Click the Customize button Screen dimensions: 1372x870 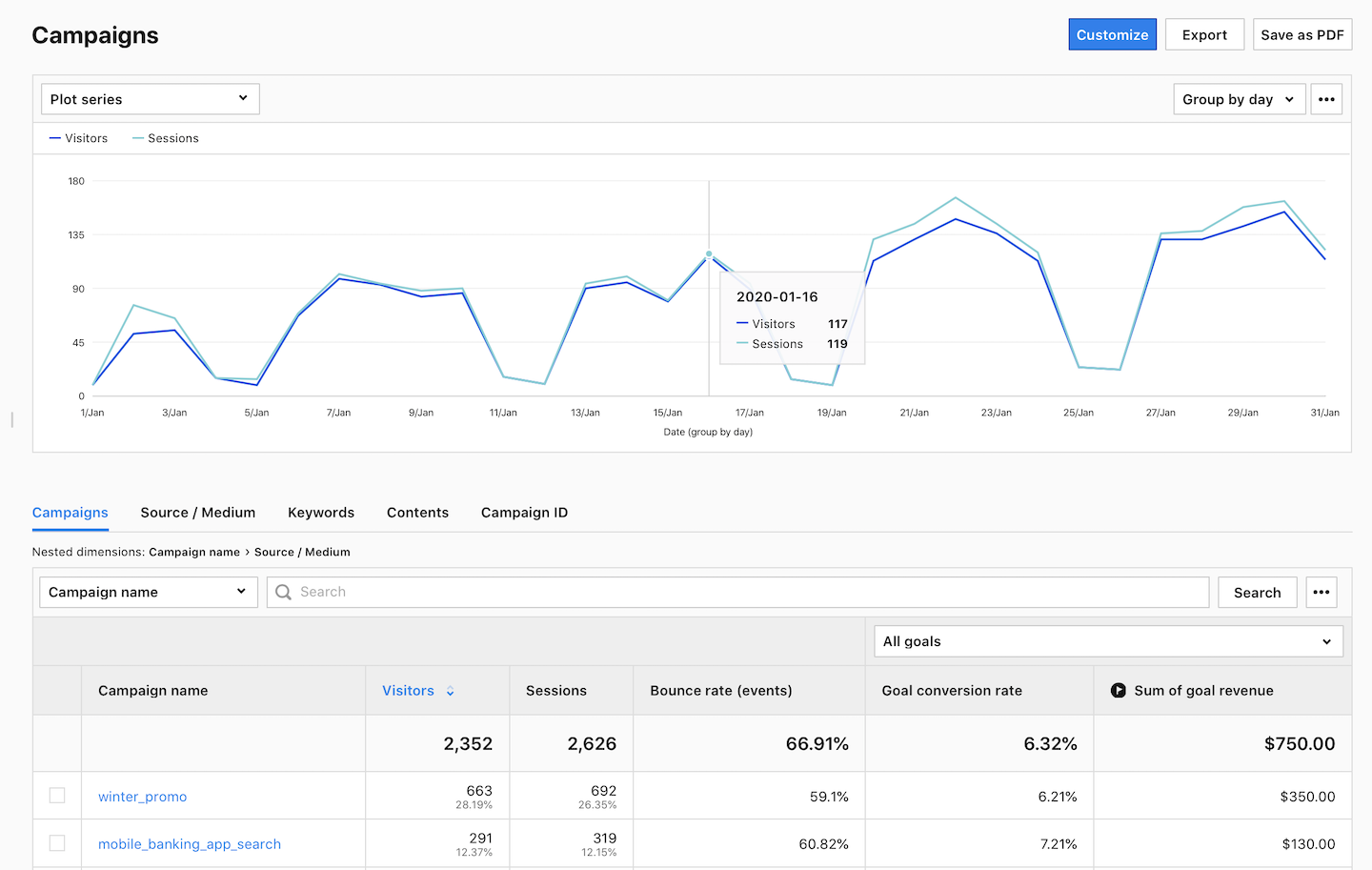pos(1113,34)
